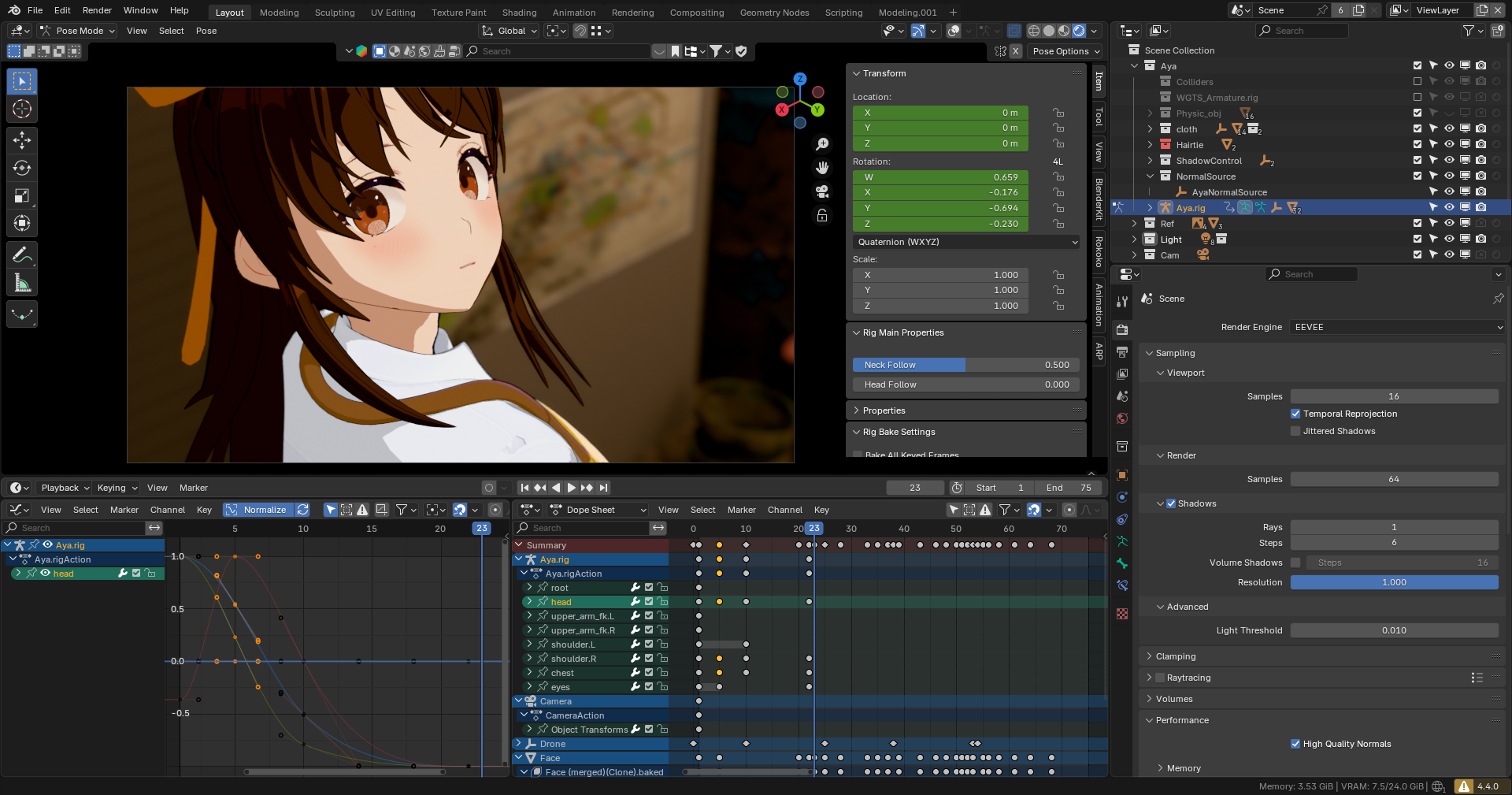This screenshot has height=795, width=1512.
Task: Open the Global orientation dropdown
Action: (x=510, y=31)
